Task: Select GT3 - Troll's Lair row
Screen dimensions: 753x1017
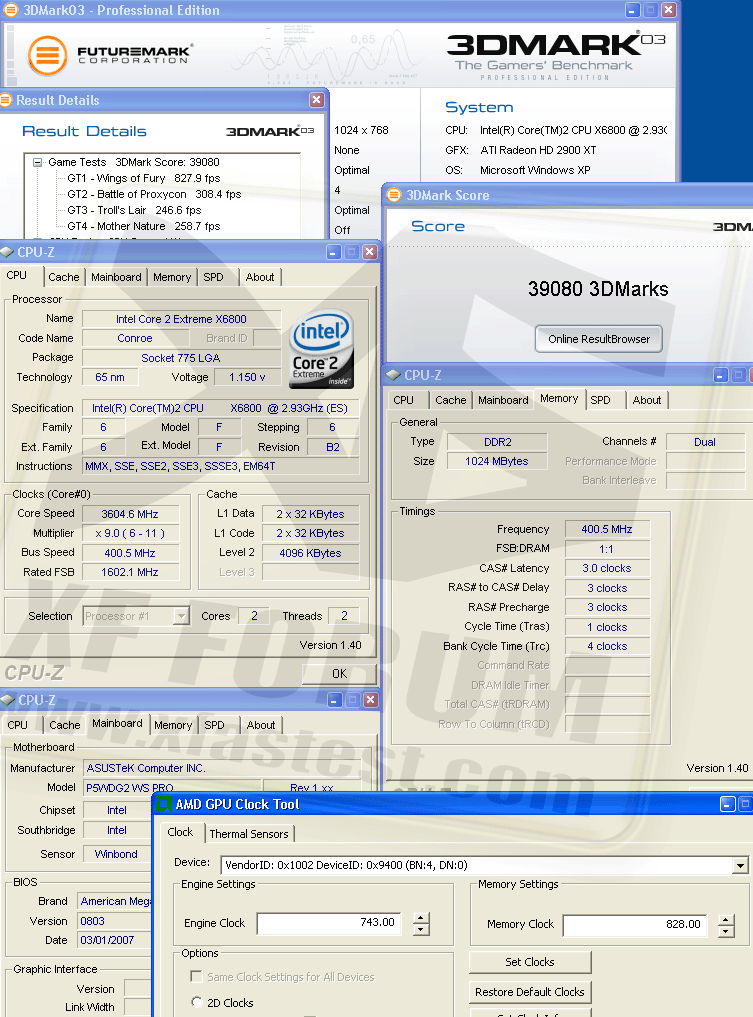Action: point(134,210)
